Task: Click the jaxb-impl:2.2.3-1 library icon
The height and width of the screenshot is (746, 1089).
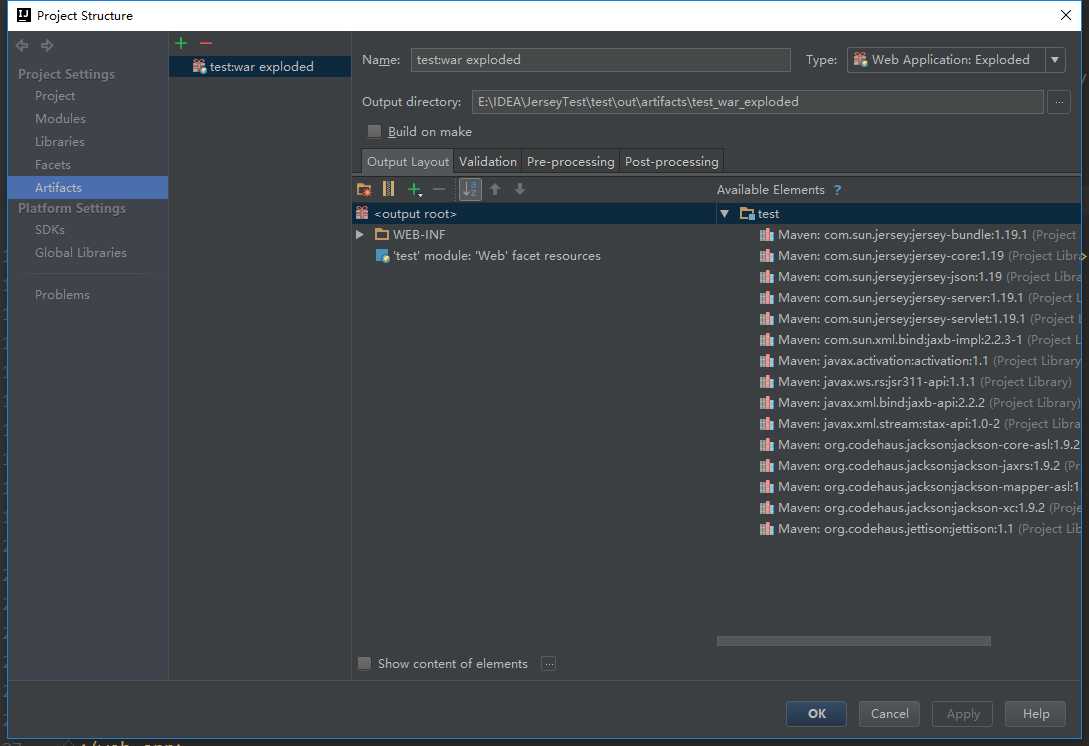Action: (767, 340)
